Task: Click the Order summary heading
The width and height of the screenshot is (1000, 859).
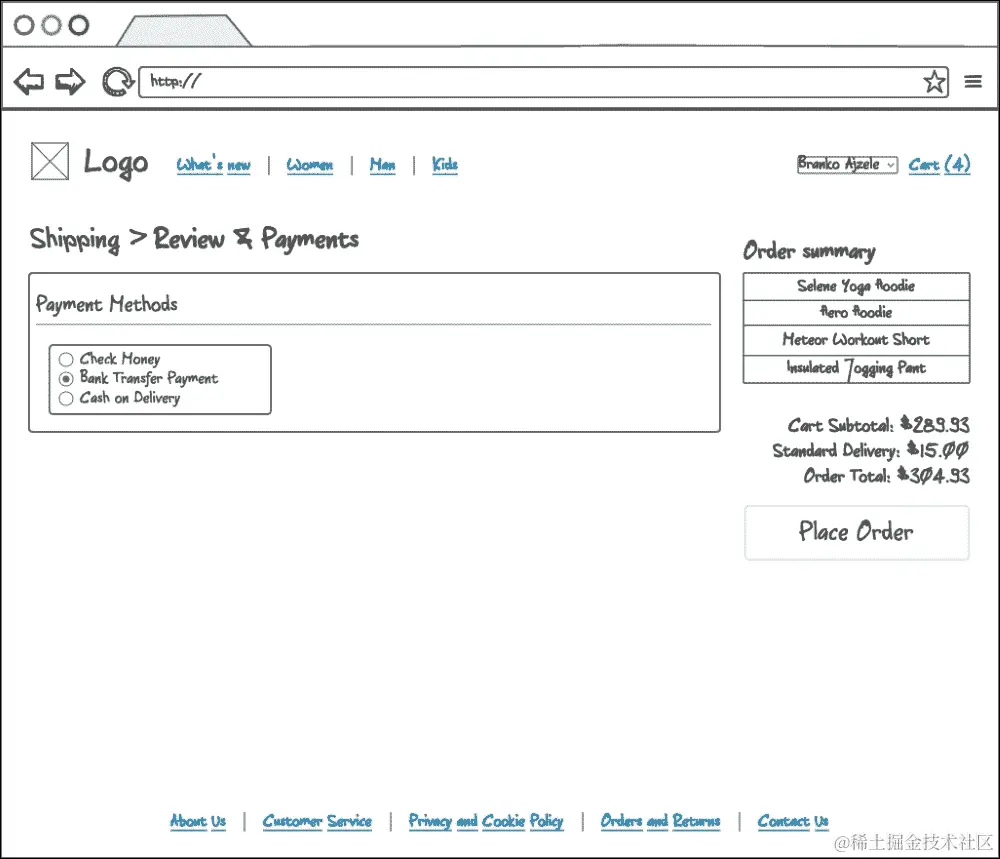Action: coord(809,251)
